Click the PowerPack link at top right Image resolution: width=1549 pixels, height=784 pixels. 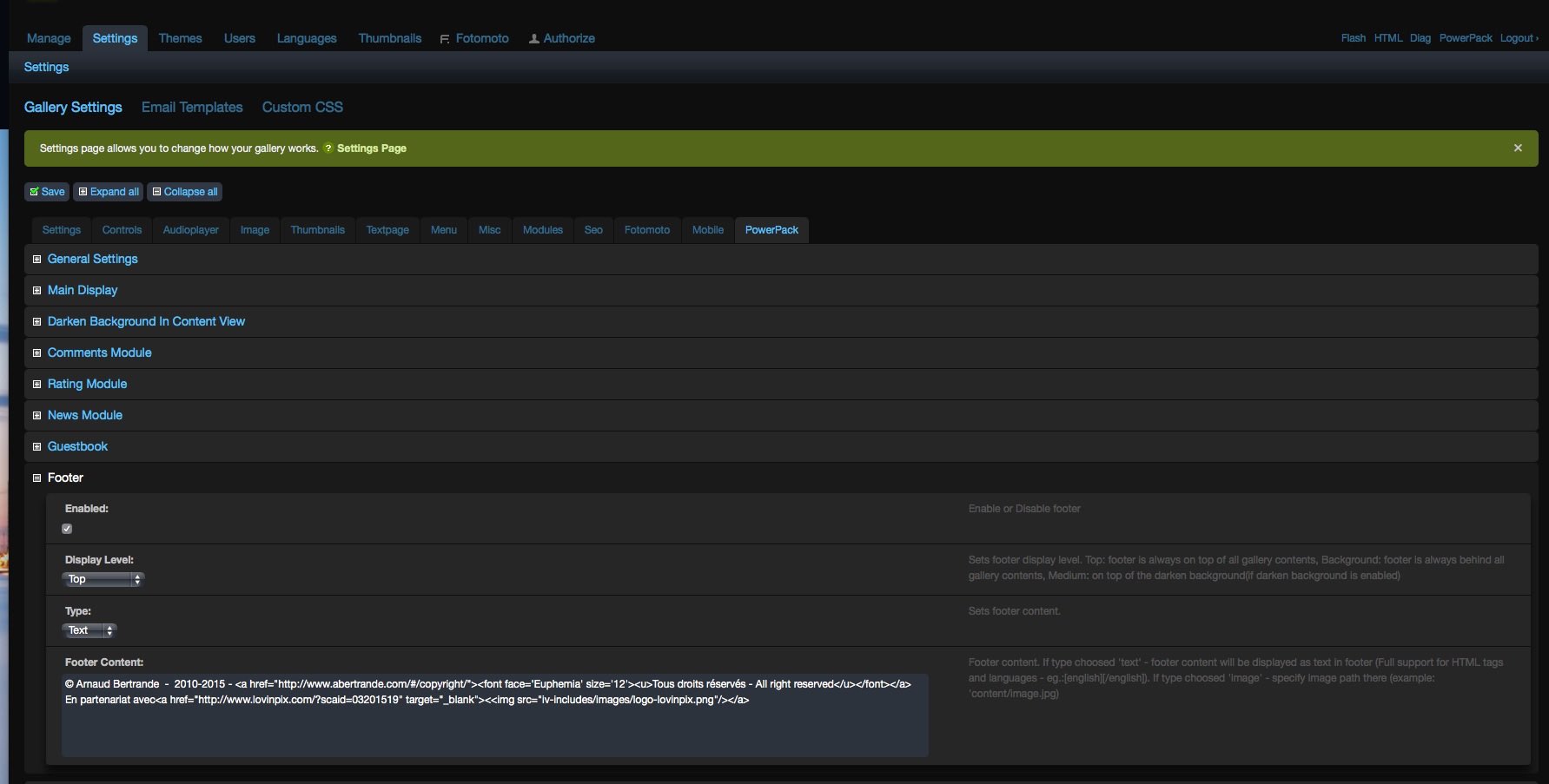coord(1465,38)
